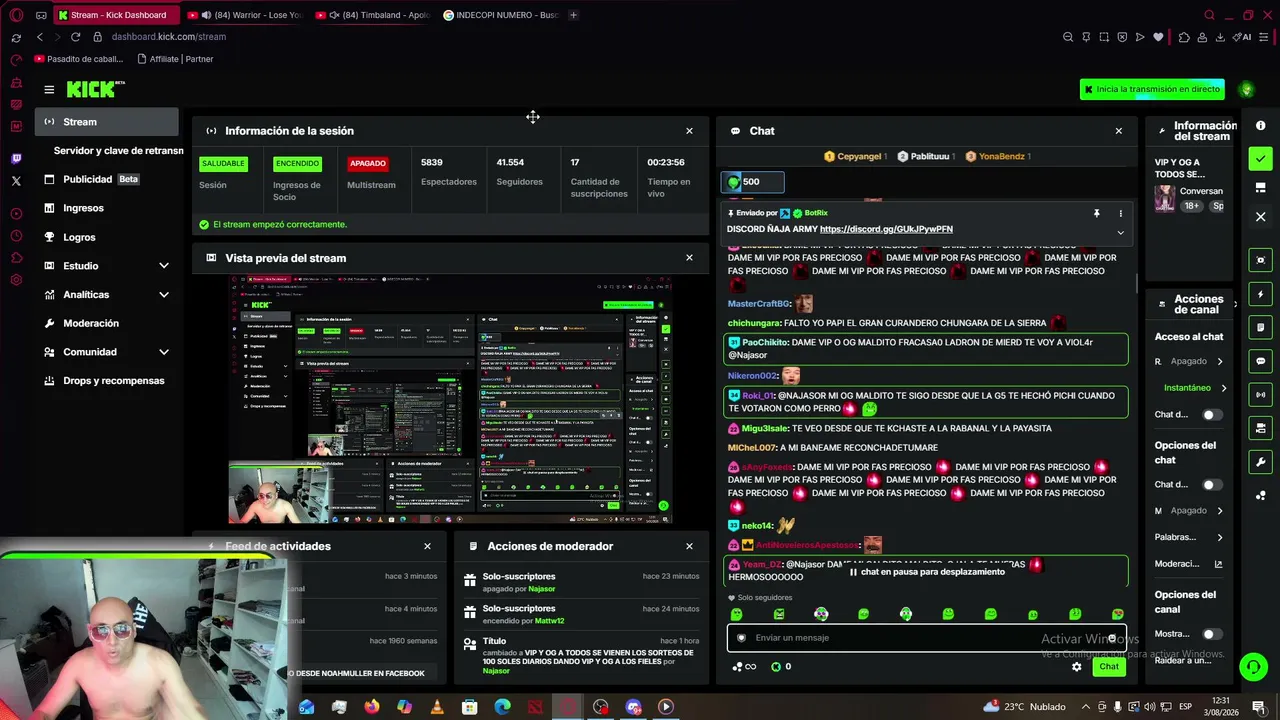Open Firefox from the taskbar
The height and width of the screenshot is (720, 1280).
[x=372, y=707]
